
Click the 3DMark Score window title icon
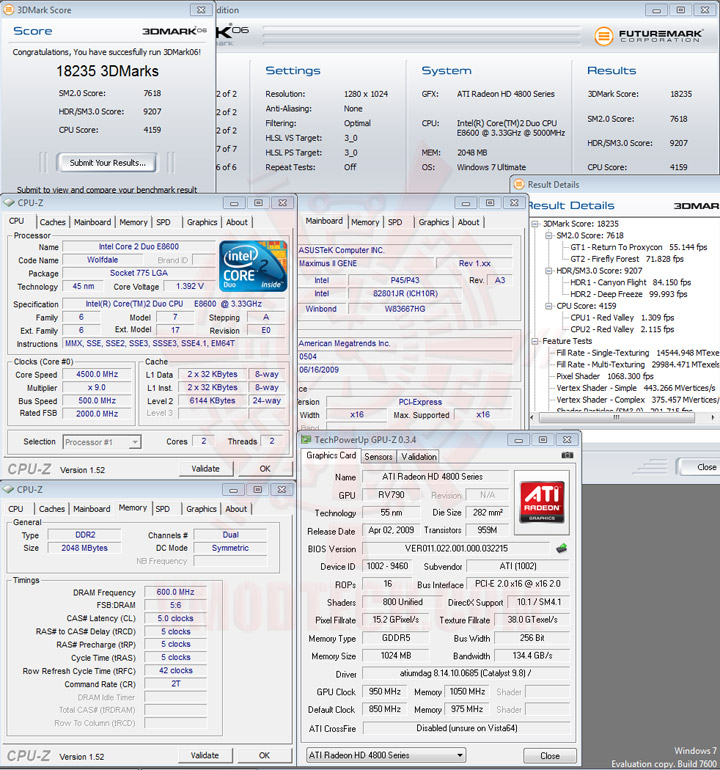pyautogui.click(x=9, y=9)
